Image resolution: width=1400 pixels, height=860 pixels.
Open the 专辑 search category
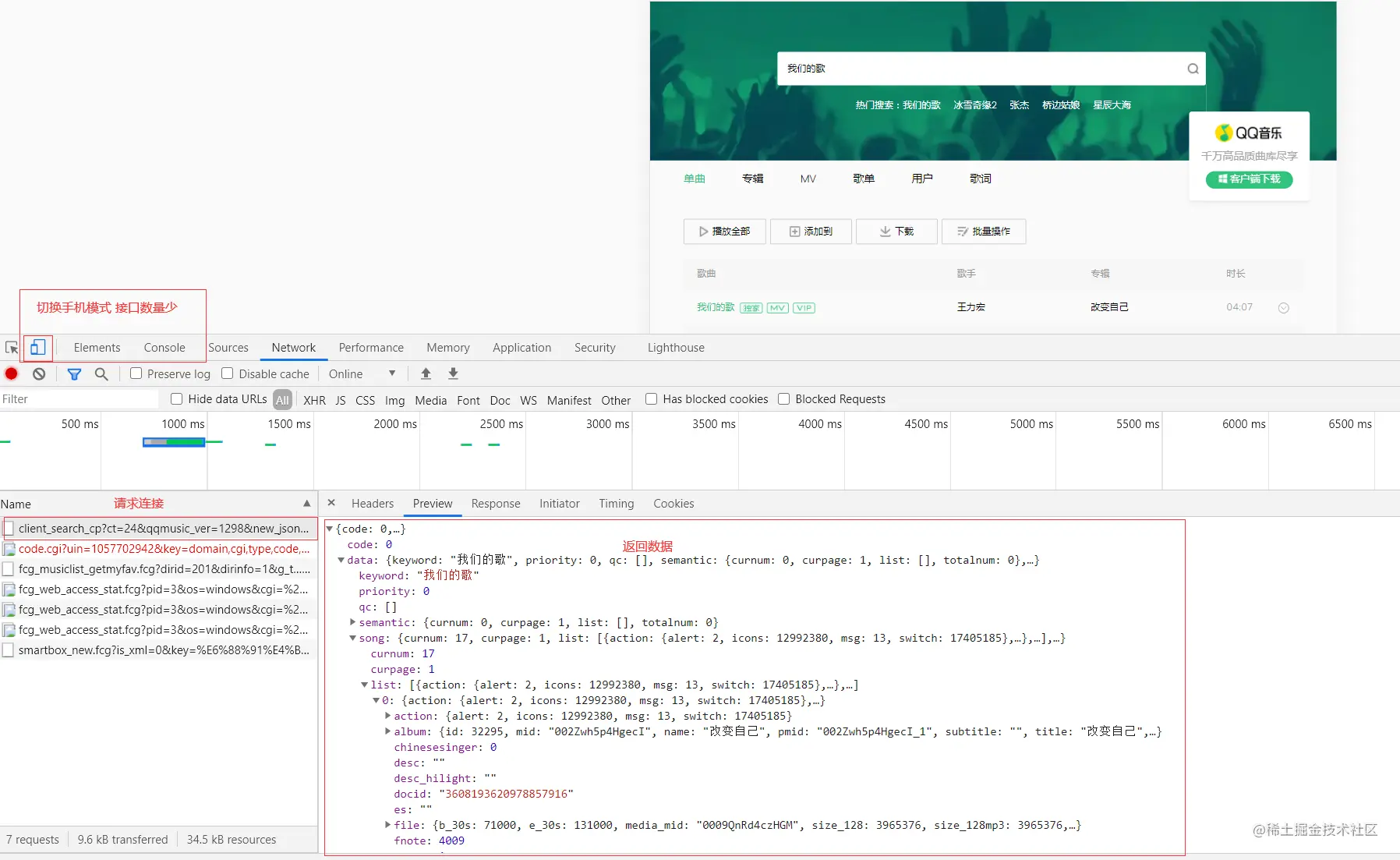tap(753, 179)
